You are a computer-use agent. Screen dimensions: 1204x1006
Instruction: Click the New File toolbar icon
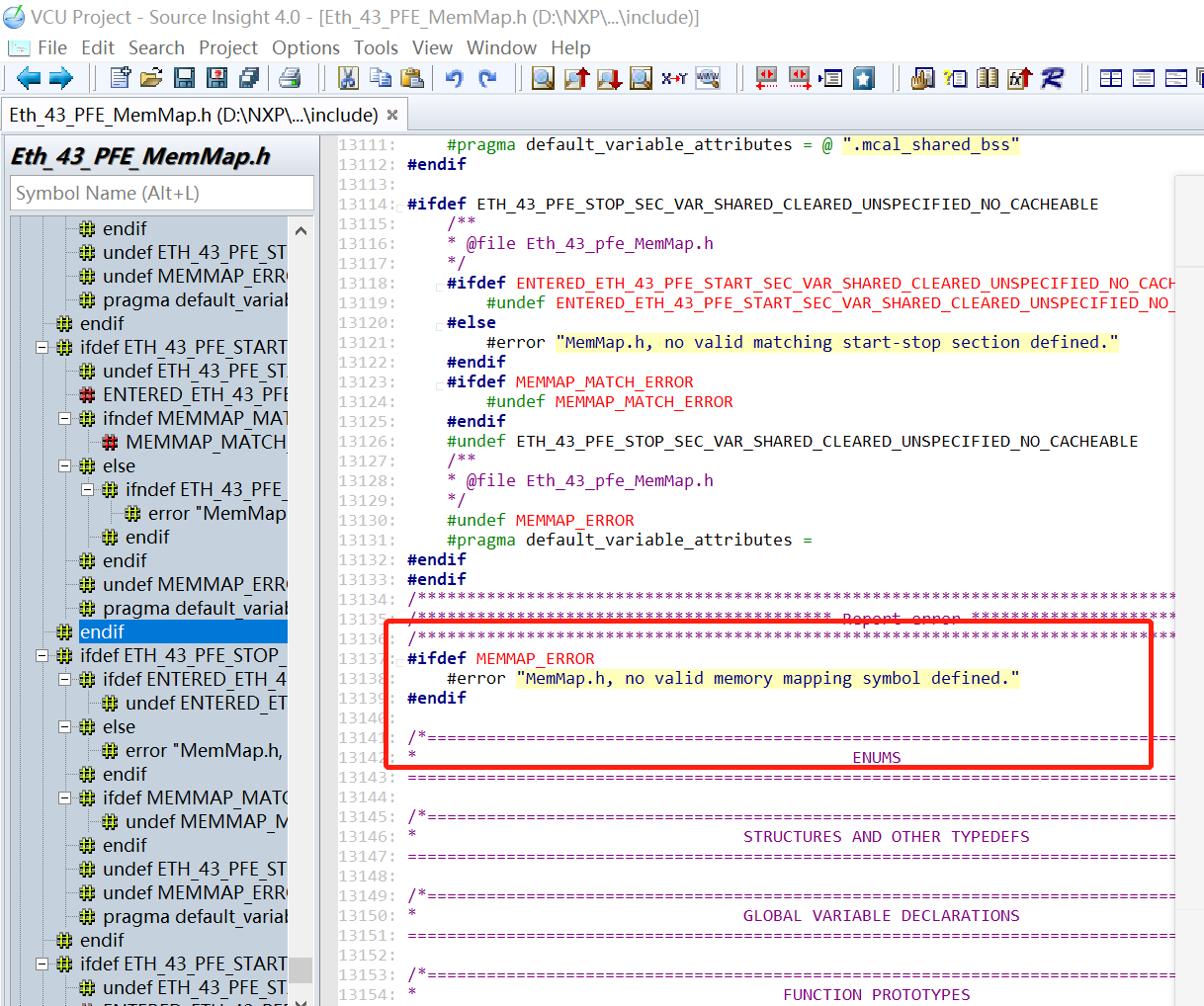click(x=121, y=78)
